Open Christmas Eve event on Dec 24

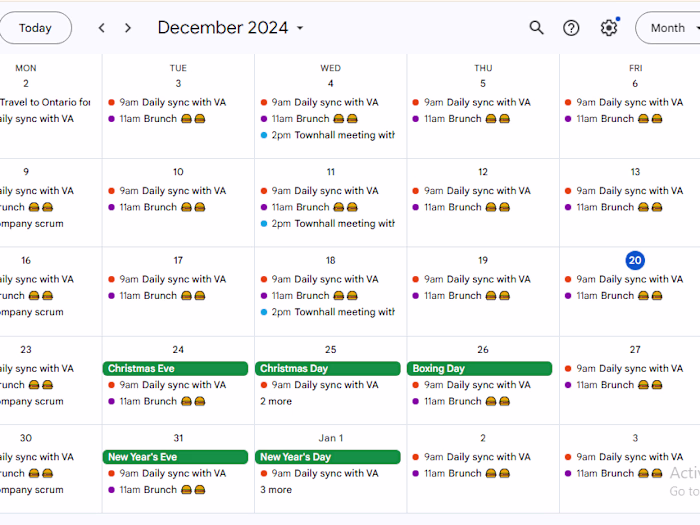(175, 368)
